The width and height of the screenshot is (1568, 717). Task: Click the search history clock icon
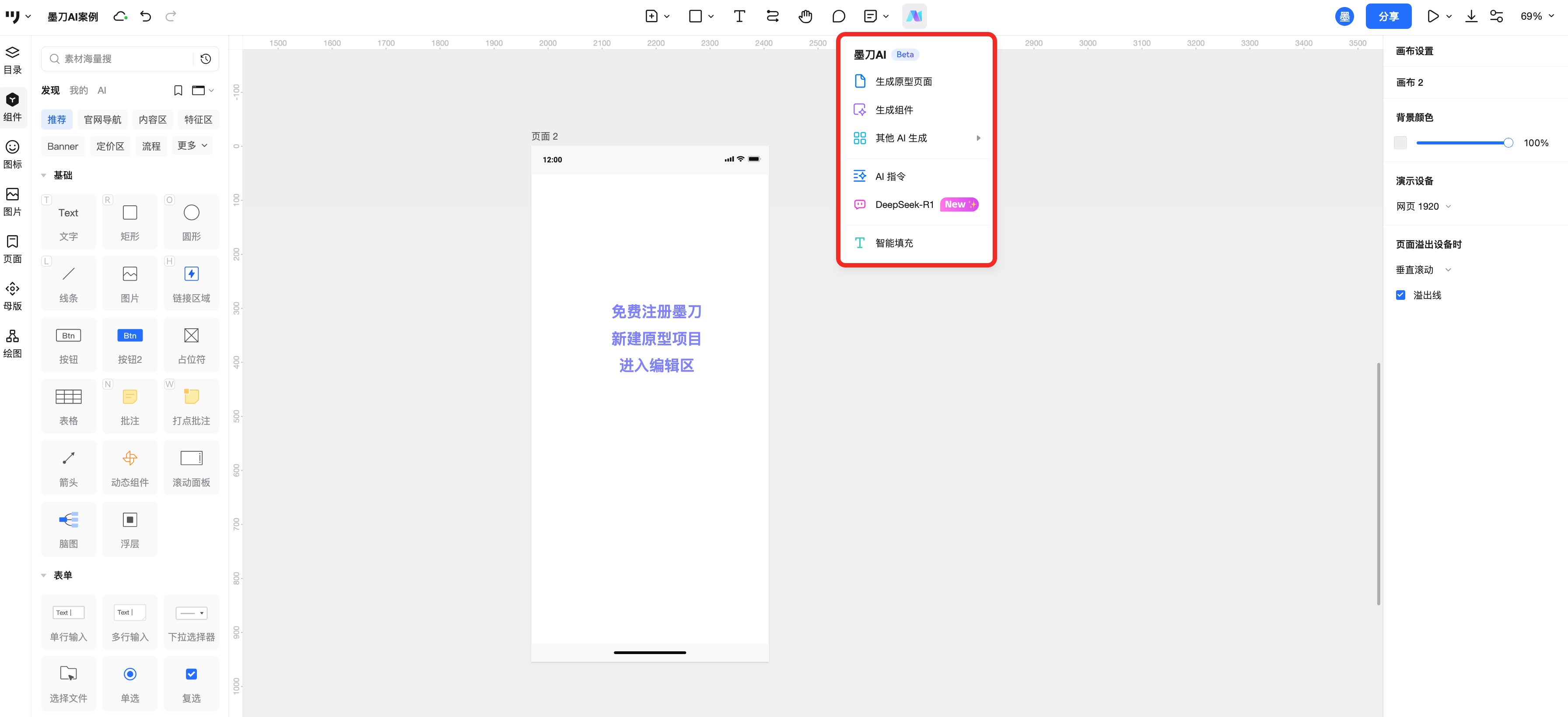tap(206, 59)
